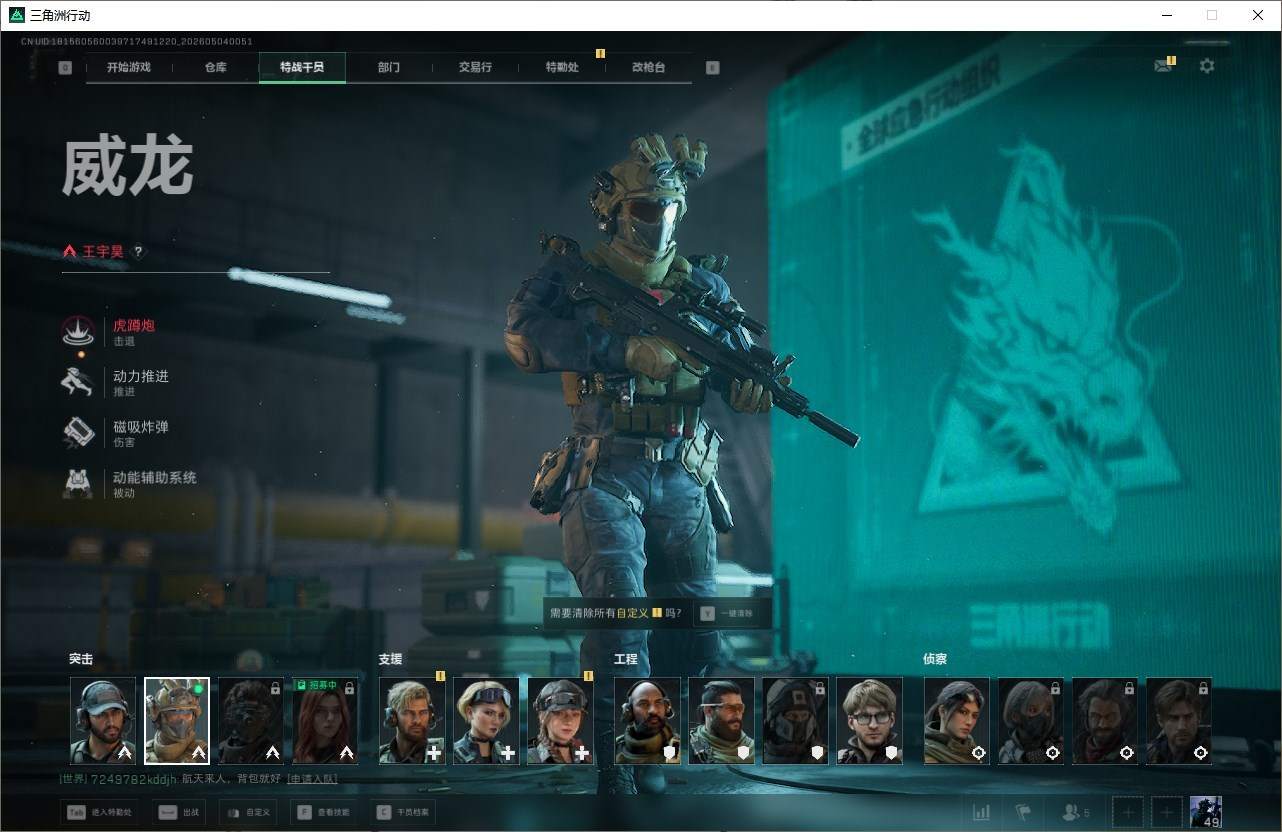
Task: Click the 工程 class label
Action: click(626, 659)
